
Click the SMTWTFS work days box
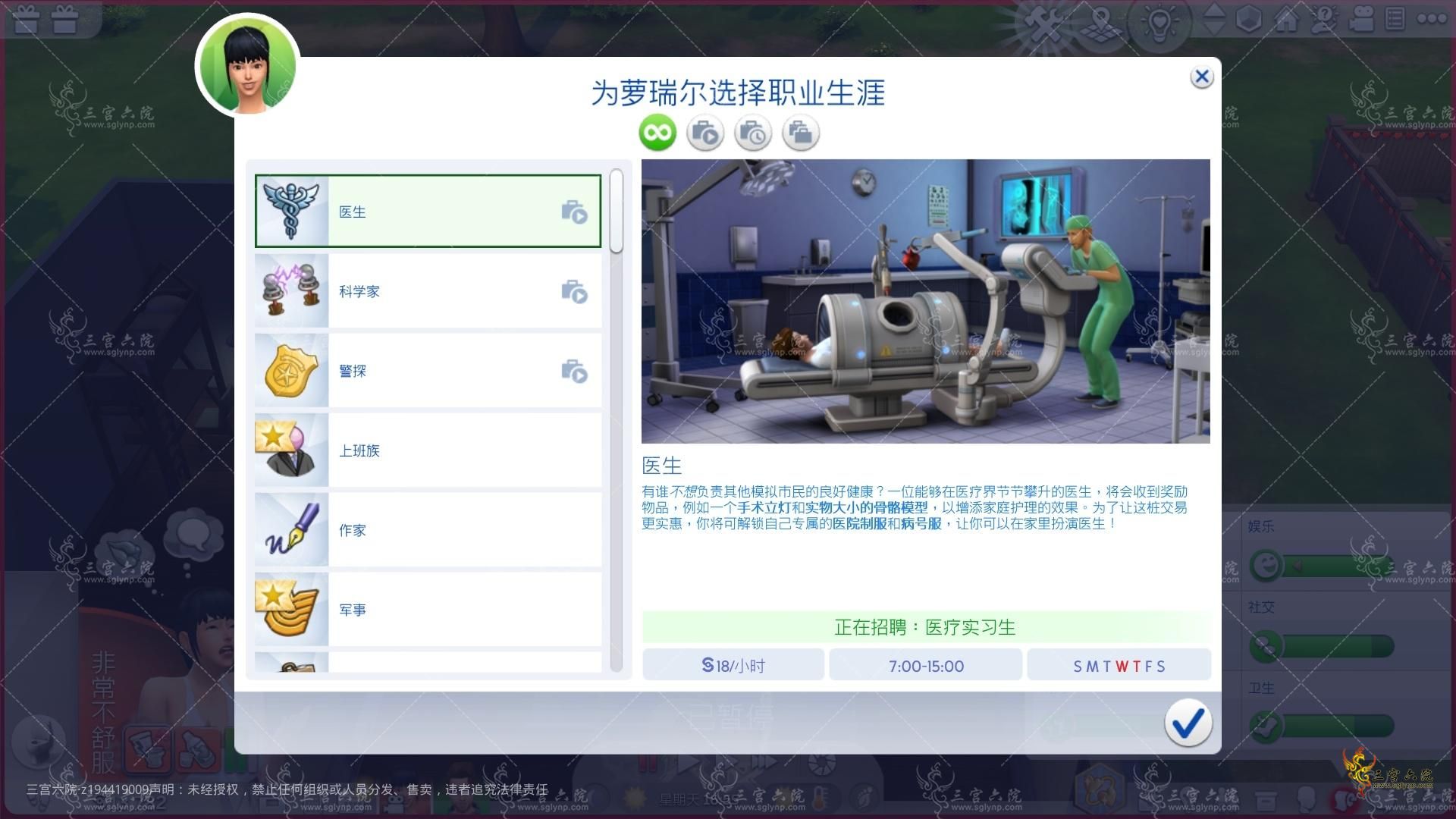point(1119,665)
